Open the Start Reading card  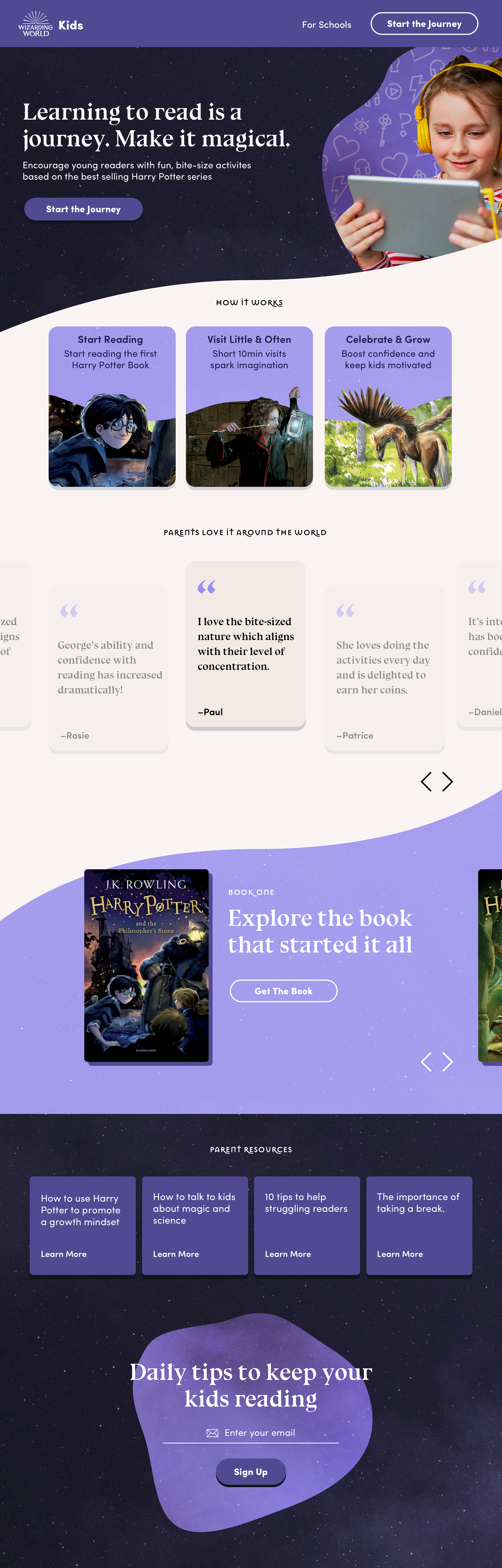(x=112, y=407)
